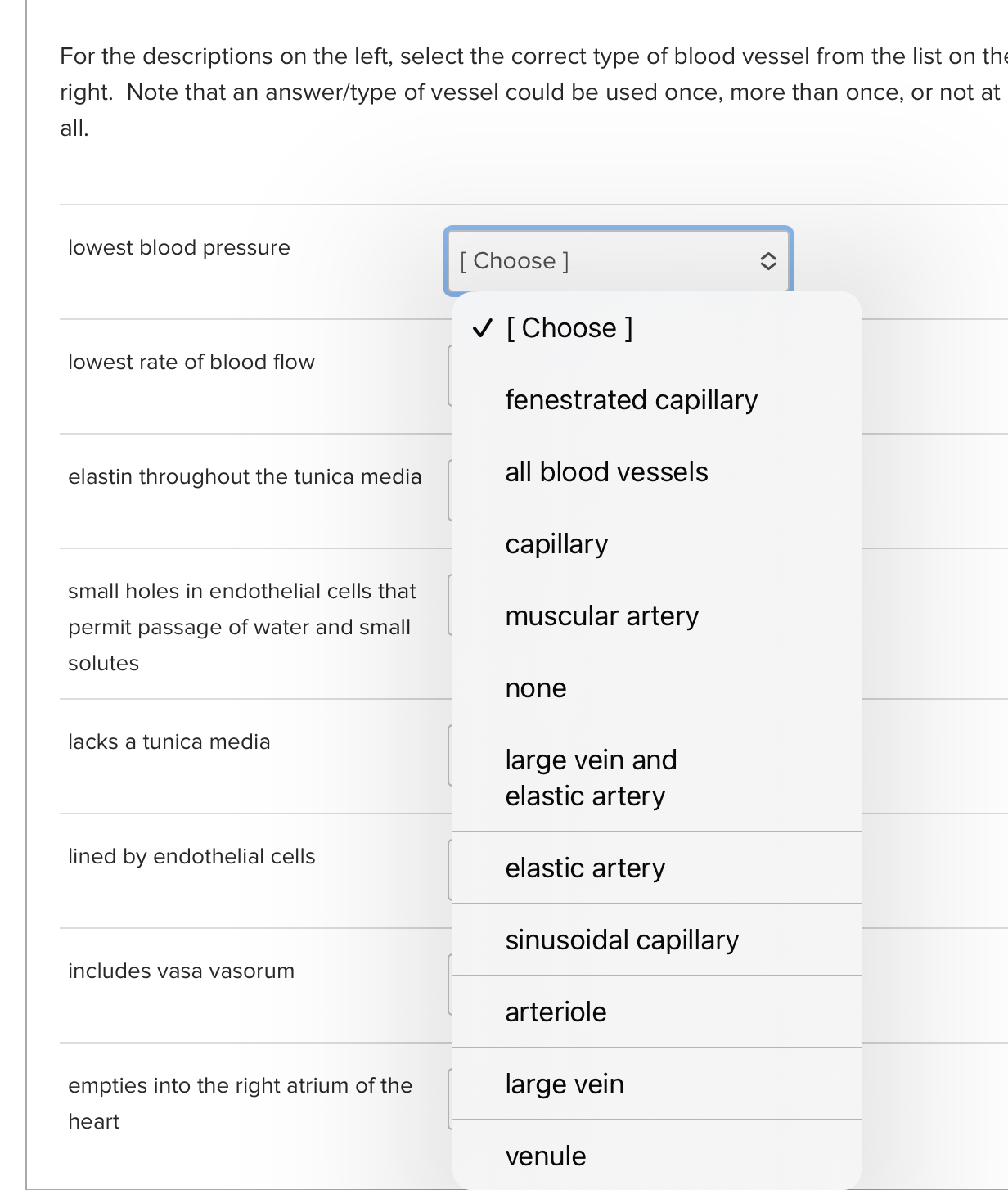Select "fenestrated capillary" from the dropdown list
The width and height of the screenshot is (1008, 1190).
coord(631,399)
